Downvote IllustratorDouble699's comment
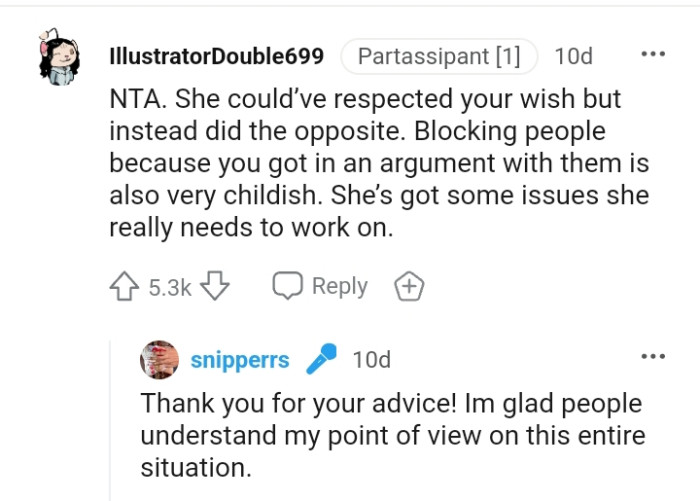This screenshot has height=501, width=700. click(215, 287)
